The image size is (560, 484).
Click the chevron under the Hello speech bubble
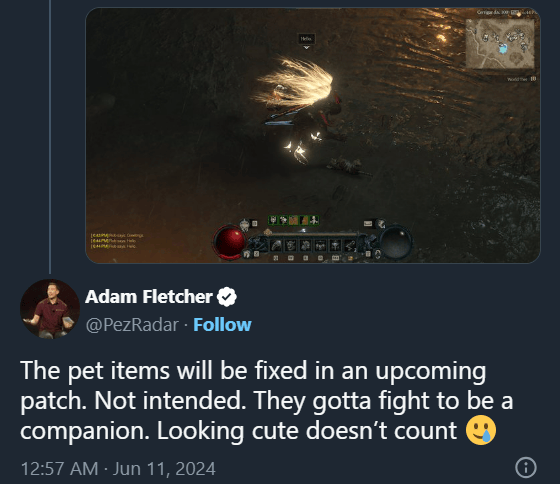tap(306, 47)
